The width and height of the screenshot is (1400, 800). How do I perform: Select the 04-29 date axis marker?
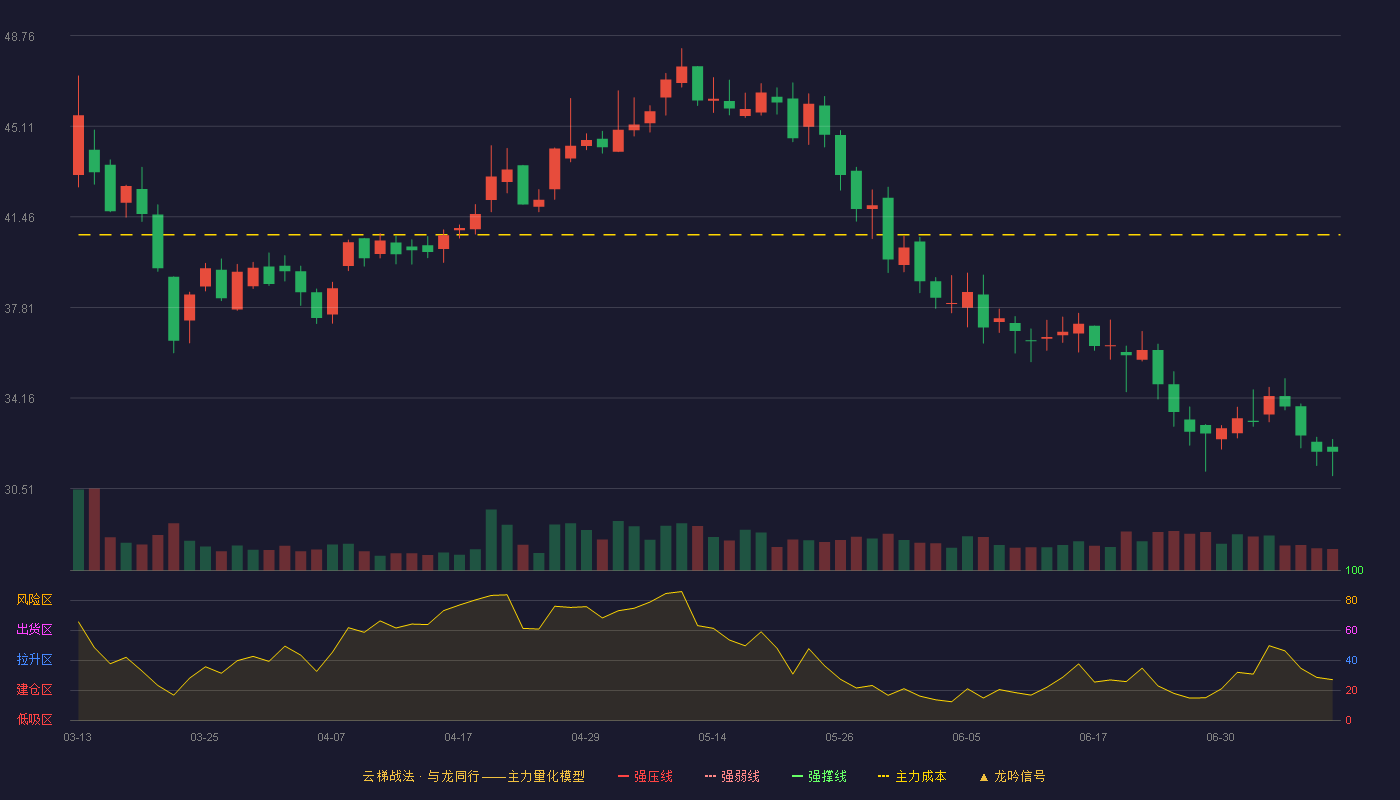pos(585,737)
